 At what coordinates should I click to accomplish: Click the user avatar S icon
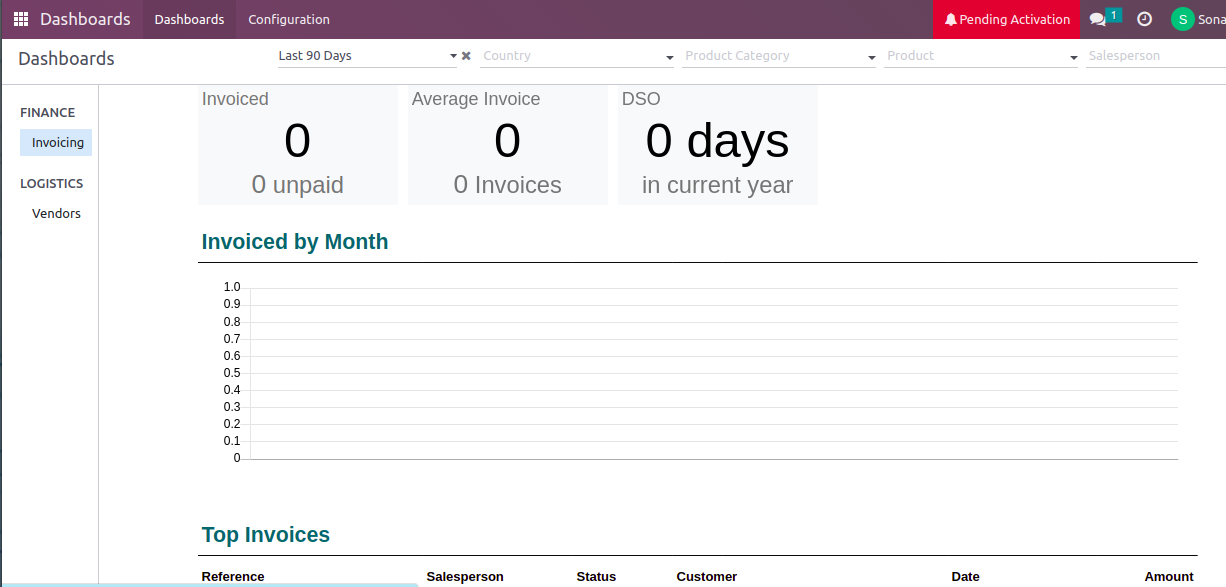point(1183,19)
